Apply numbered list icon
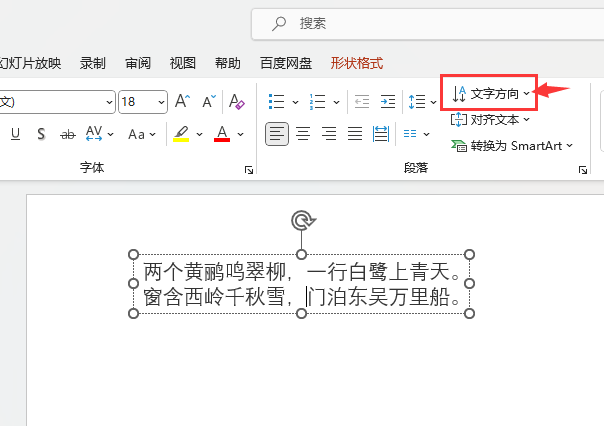The height and width of the screenshot is (426, 604). 317,102
